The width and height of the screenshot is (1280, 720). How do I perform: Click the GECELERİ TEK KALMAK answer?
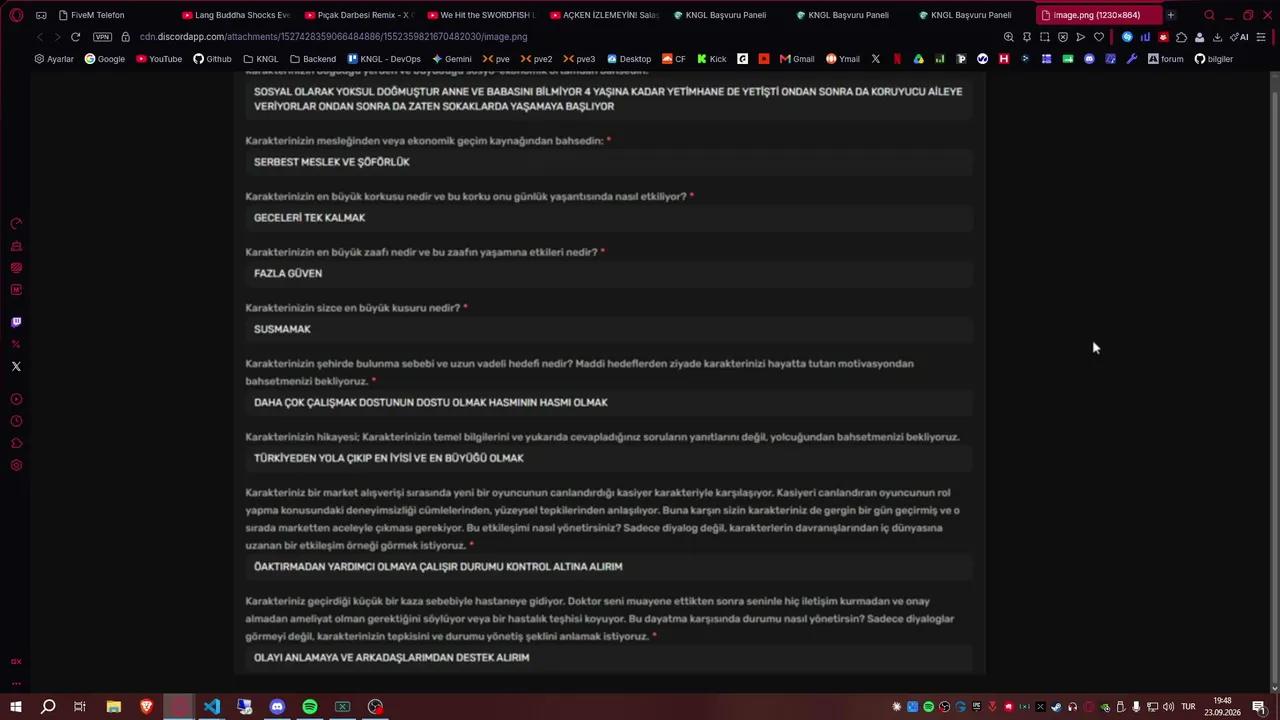tap(310, 218)
